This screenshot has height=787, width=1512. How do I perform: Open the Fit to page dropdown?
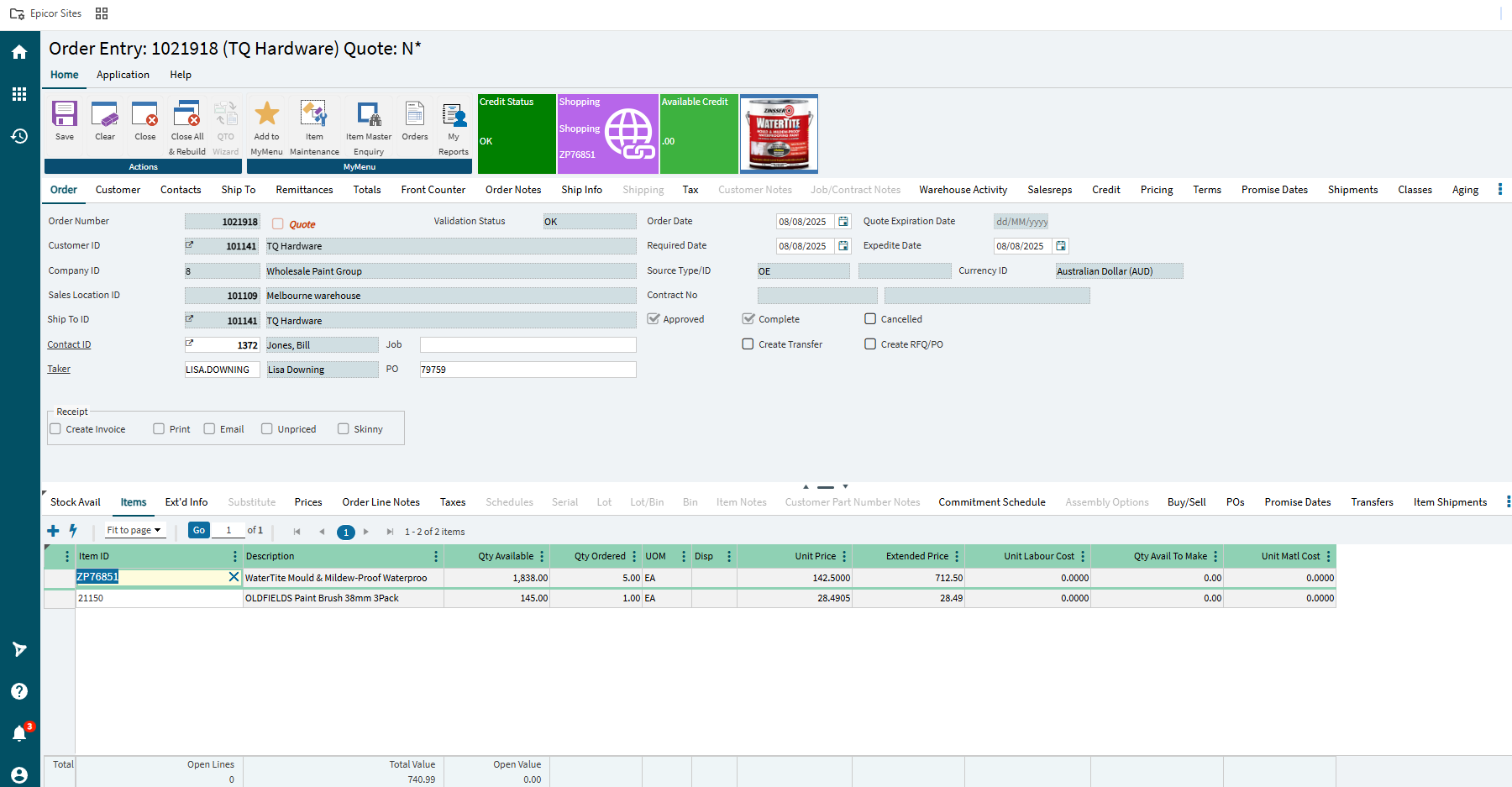tap(134, 530)
